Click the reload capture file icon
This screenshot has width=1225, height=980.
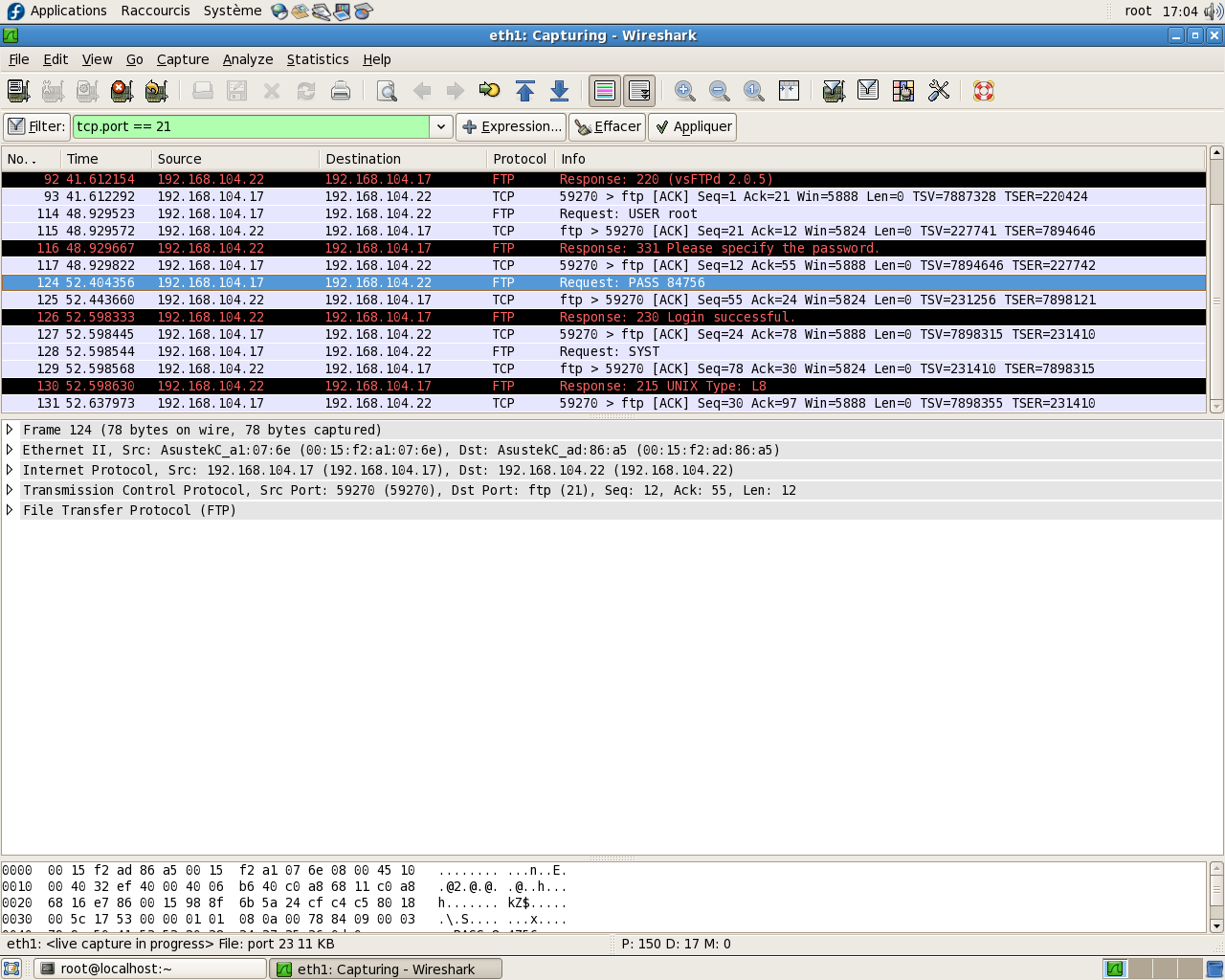click(306, 91)
